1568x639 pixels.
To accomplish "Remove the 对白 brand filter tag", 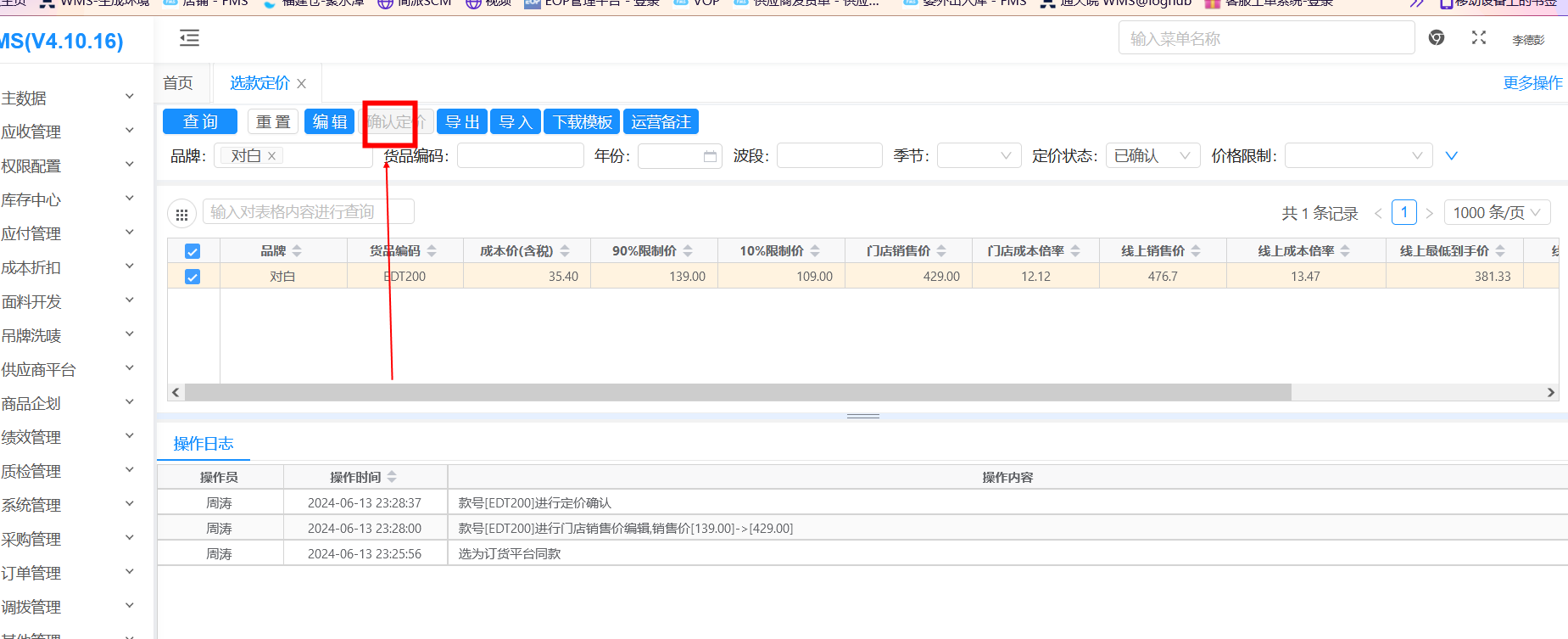I will pyautogui.click(x=272, y=156).
